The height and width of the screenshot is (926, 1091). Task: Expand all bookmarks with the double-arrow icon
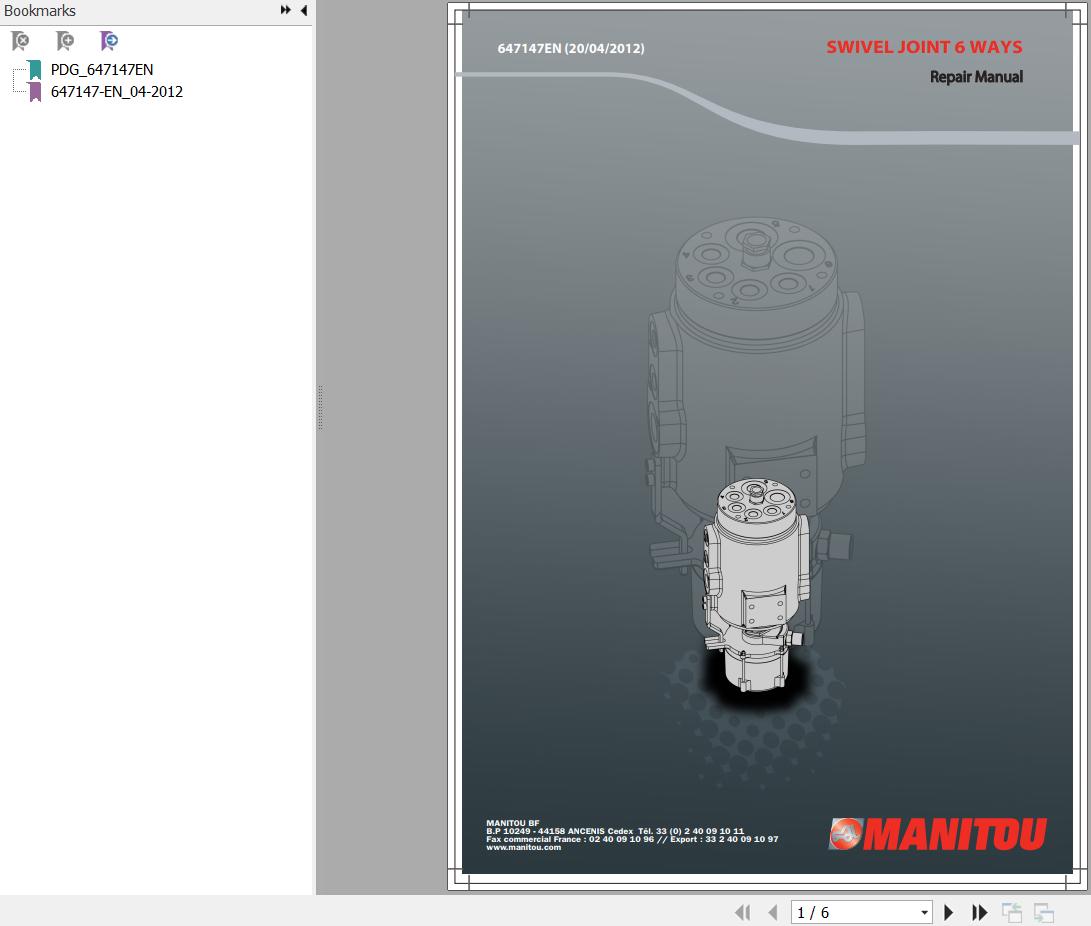[x=285, y=10]
